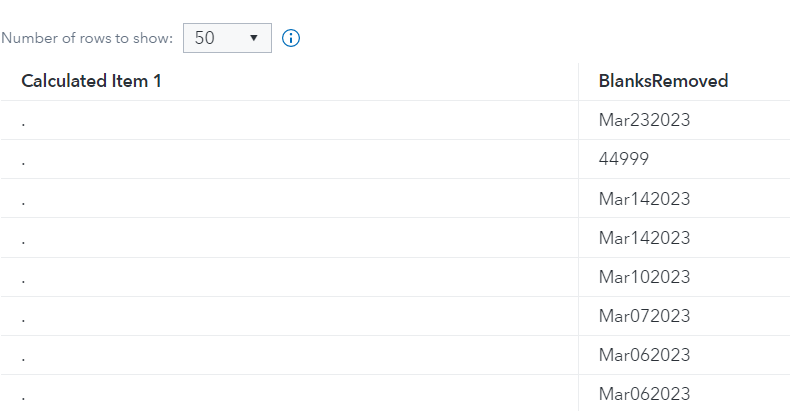Click the first Mar142023 cell

pyautogui.click(x=644, y=198)
